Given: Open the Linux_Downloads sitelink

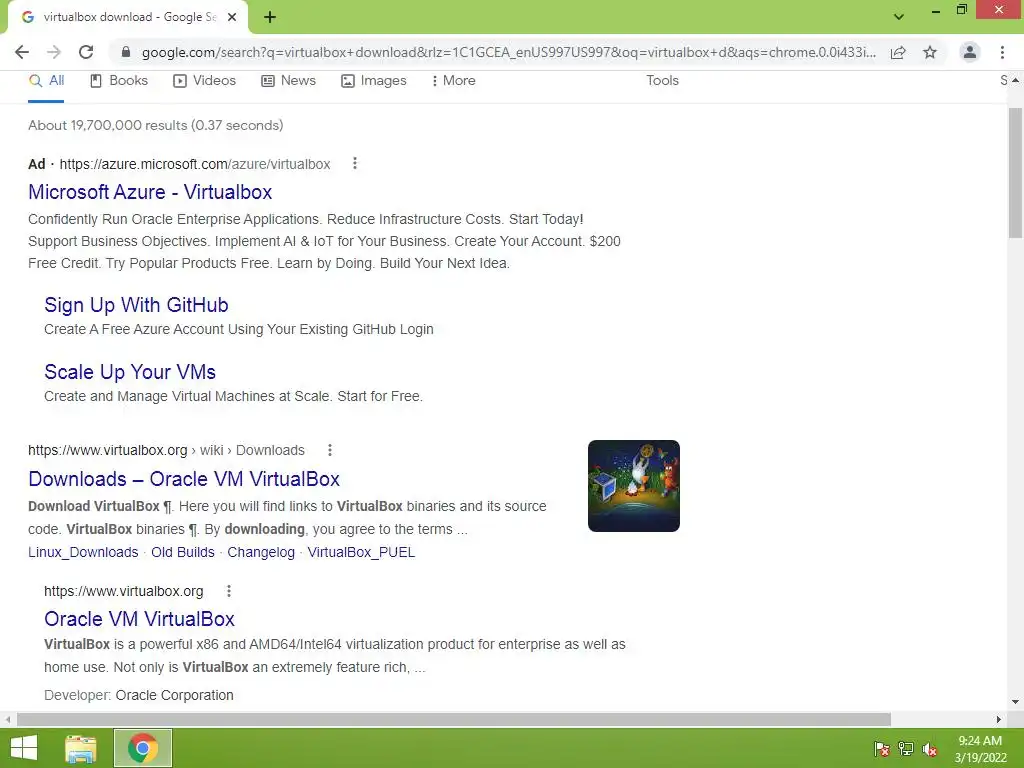Looking at the screenshot, I should [x=83, y=552].
